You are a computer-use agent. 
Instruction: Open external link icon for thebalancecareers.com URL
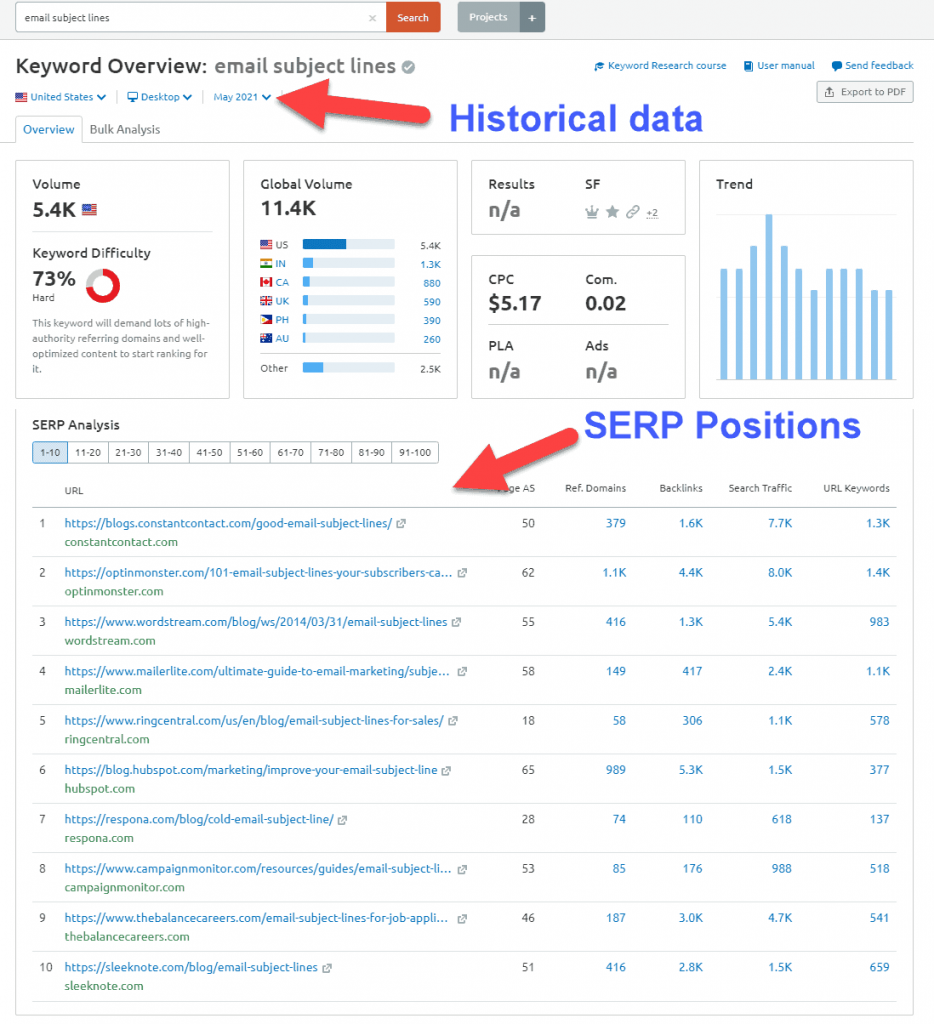pyautogui.click(x=462, y=918)
